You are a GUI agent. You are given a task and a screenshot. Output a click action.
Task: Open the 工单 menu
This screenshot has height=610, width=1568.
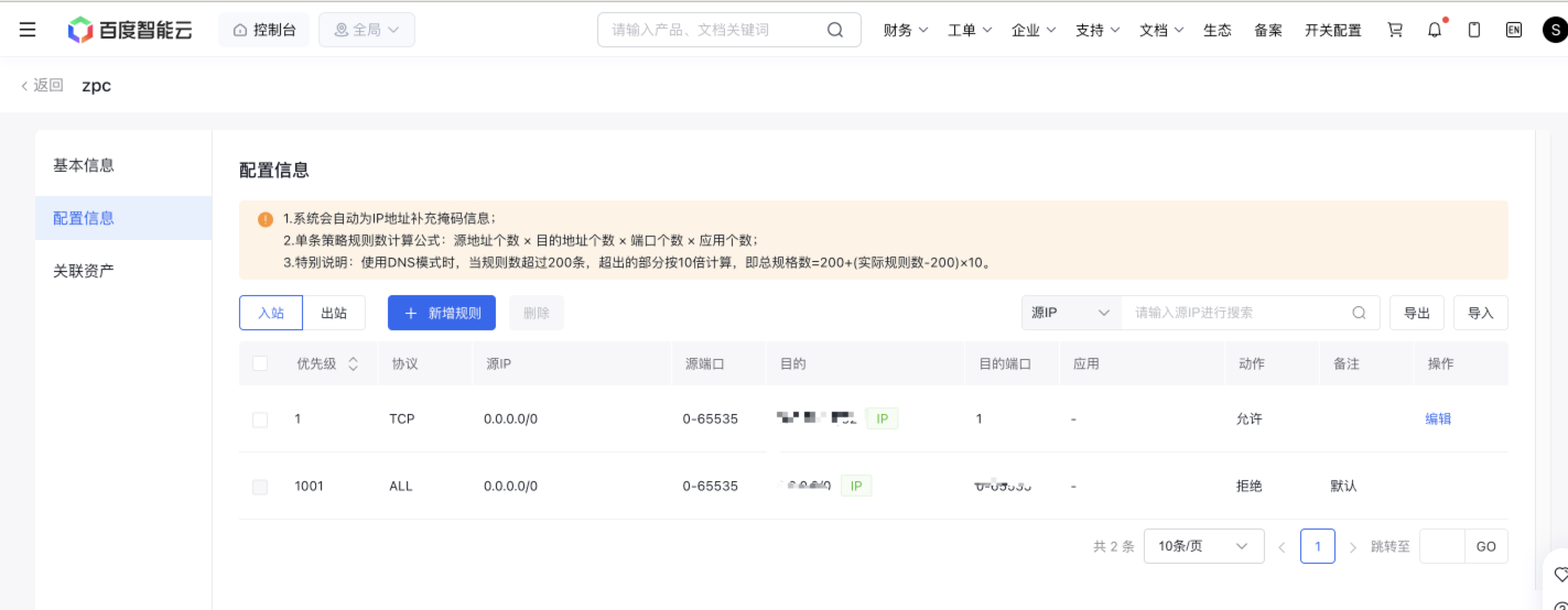click(x=969, y=30)
